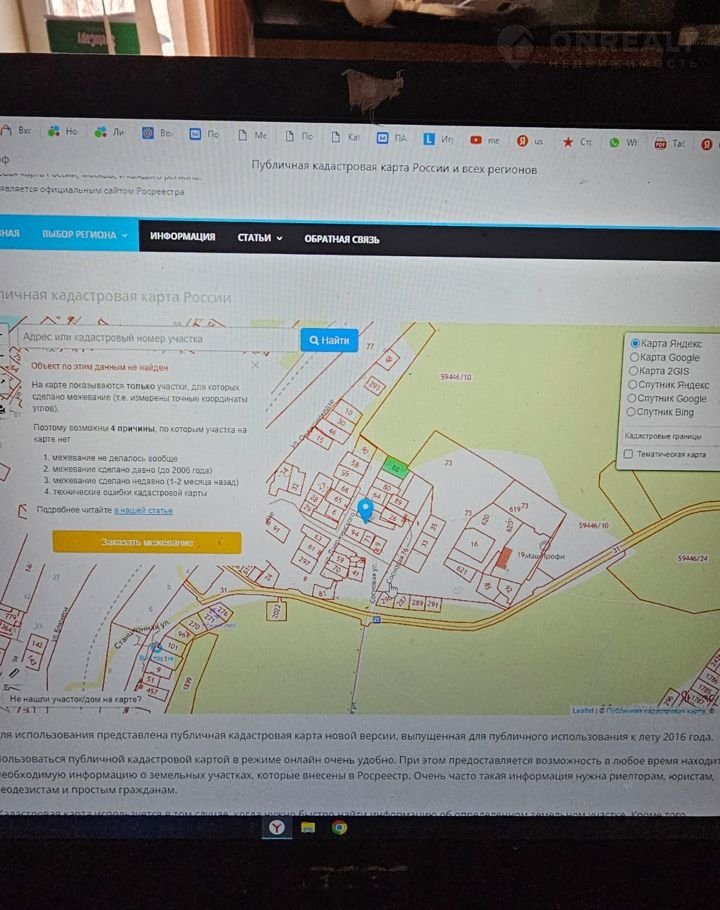Image resolution: width=720 pixels, height=910 pixels.
Task: Enable the 'Тематическая карта' checkbox
Action: coord(628,454)
